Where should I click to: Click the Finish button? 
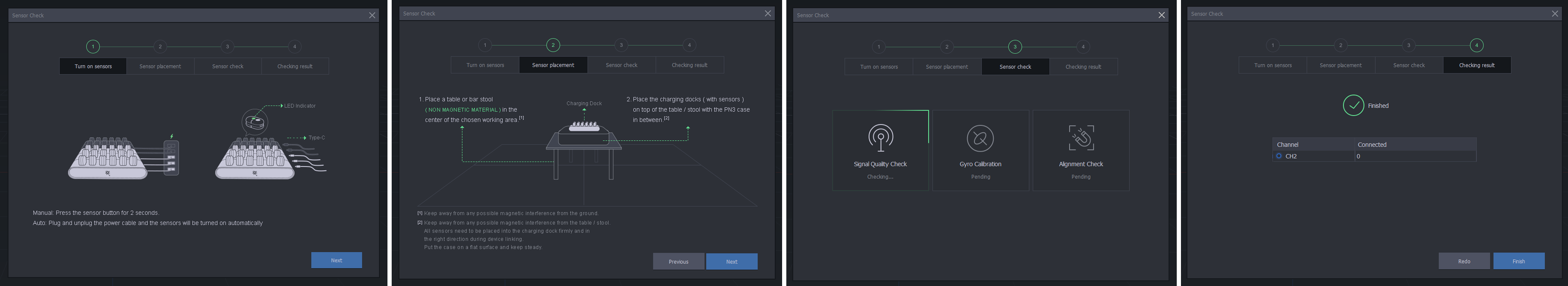(1519, 261)
